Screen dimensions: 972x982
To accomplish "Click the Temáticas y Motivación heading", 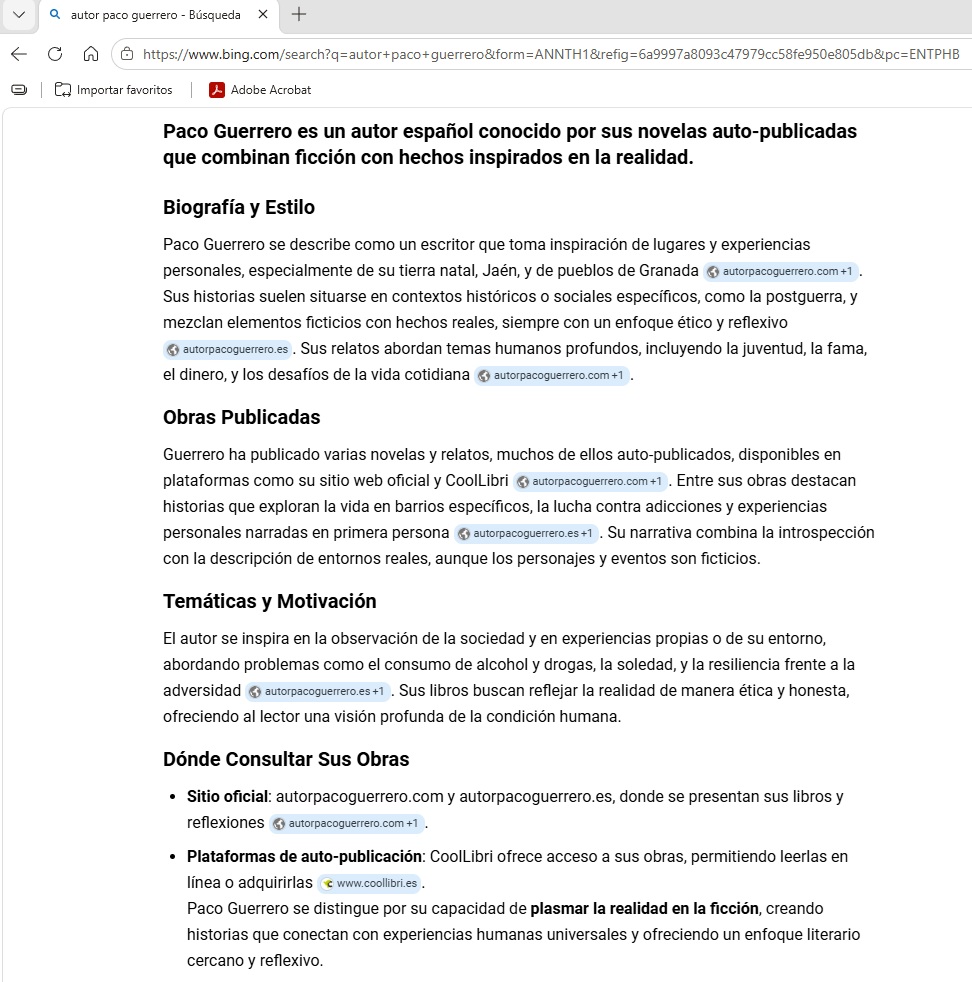I will (x=269, y=601).
